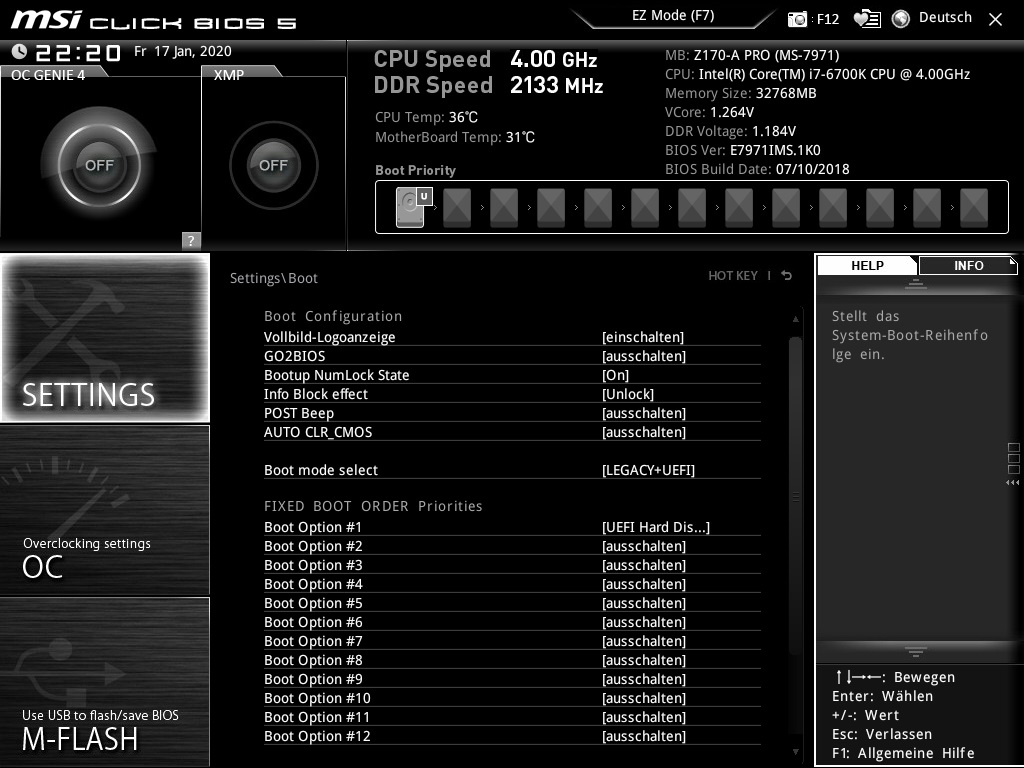Change Bootup NumLock State [On]
Screen dimensions: 1024x768
pos(615,375)
